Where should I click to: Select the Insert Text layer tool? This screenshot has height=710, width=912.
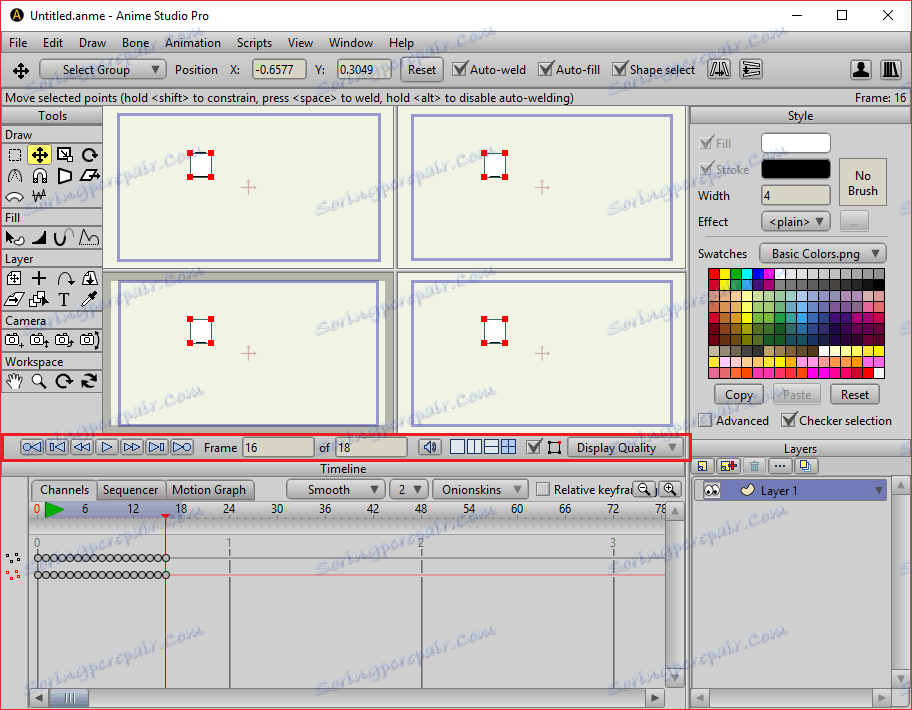[x=64, y=299]
